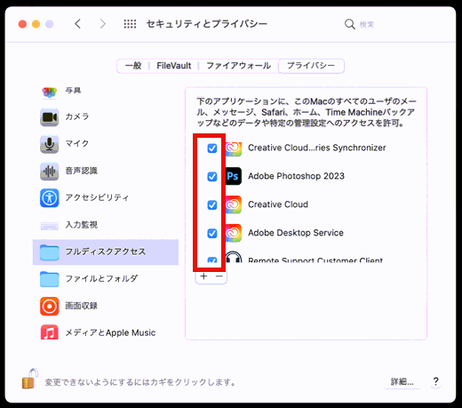The width and height of the screenshot is (462, 408).
Task: Select the Speech Recognition (音声認識) icon
Action: pos(49,171)
